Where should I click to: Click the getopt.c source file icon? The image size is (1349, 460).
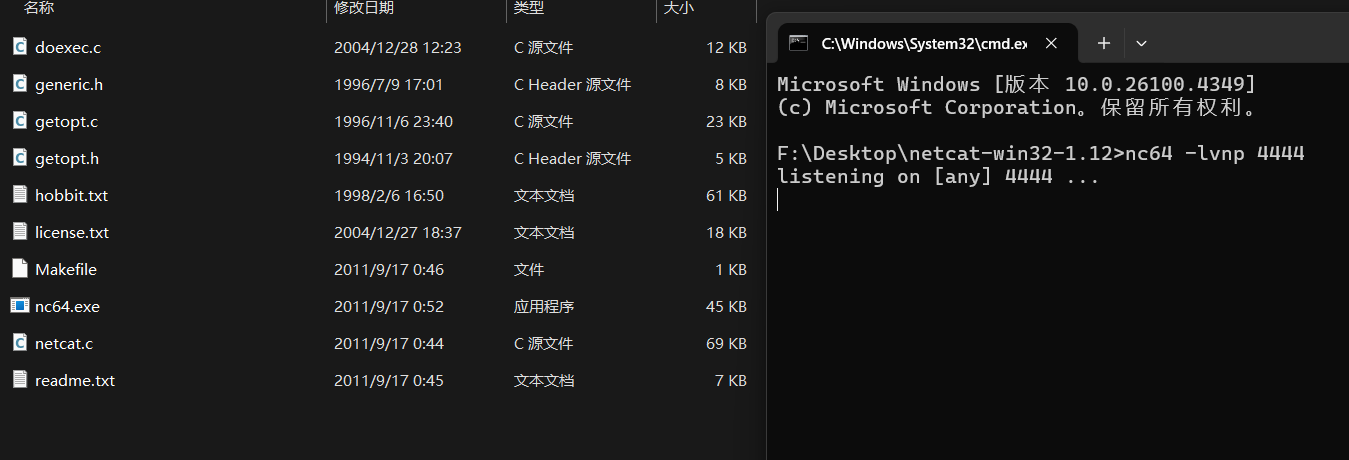(19, 121)
